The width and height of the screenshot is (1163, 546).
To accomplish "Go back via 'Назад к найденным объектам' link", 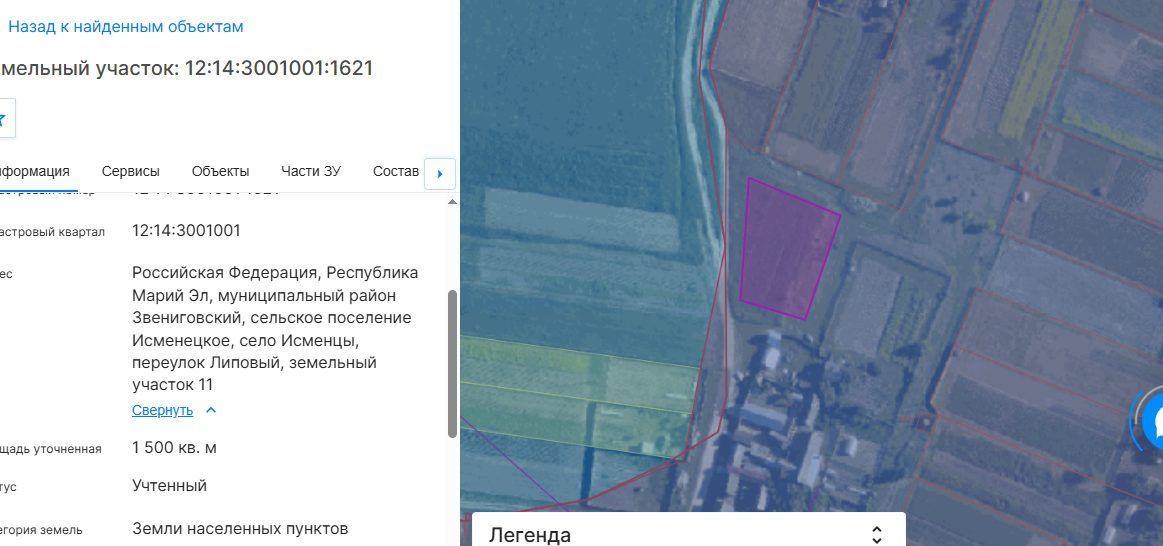I will pos(125,27).
